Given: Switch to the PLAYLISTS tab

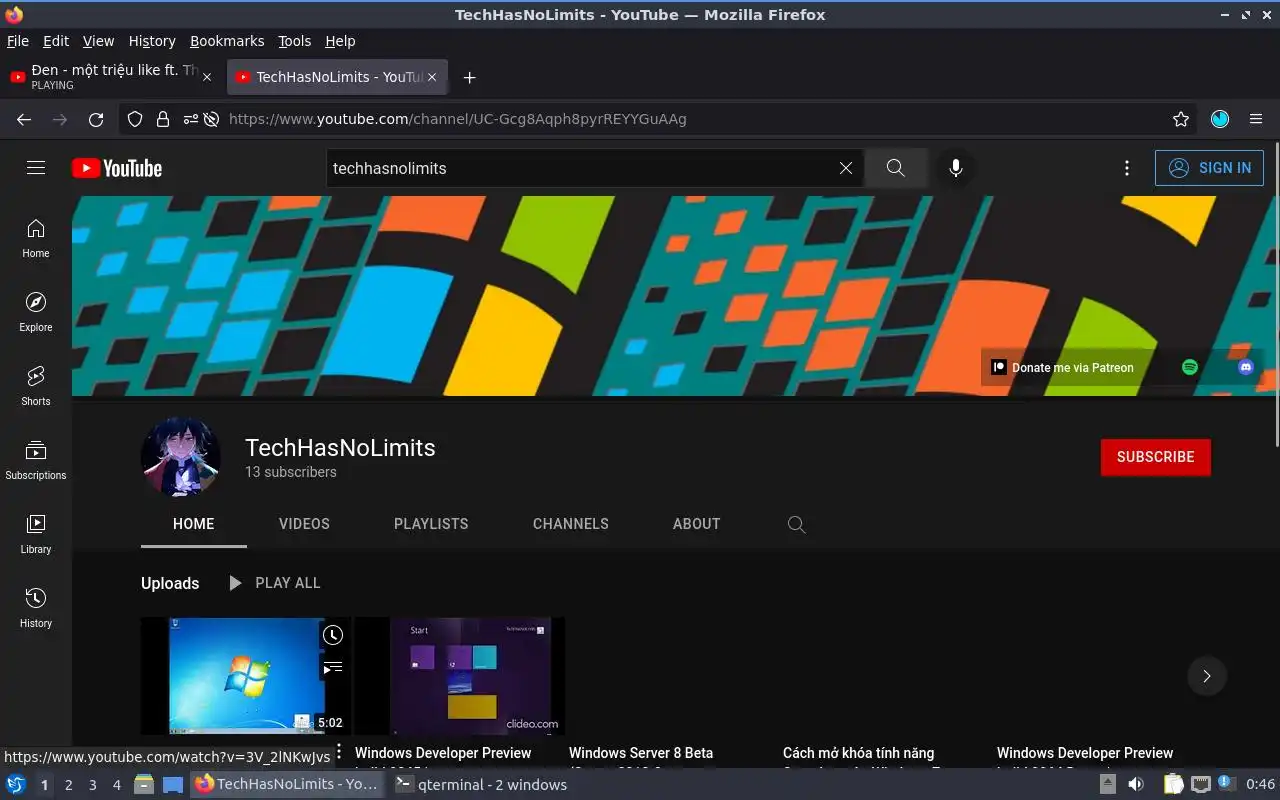Looking at the screenshot, I should (x=431, y=524).
